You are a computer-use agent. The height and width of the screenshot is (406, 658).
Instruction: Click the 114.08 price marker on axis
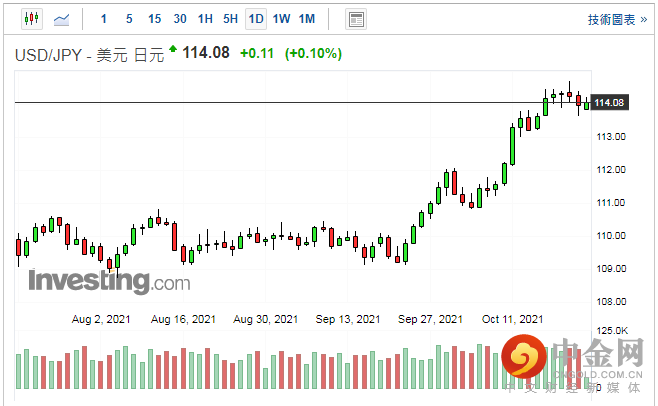609,102
